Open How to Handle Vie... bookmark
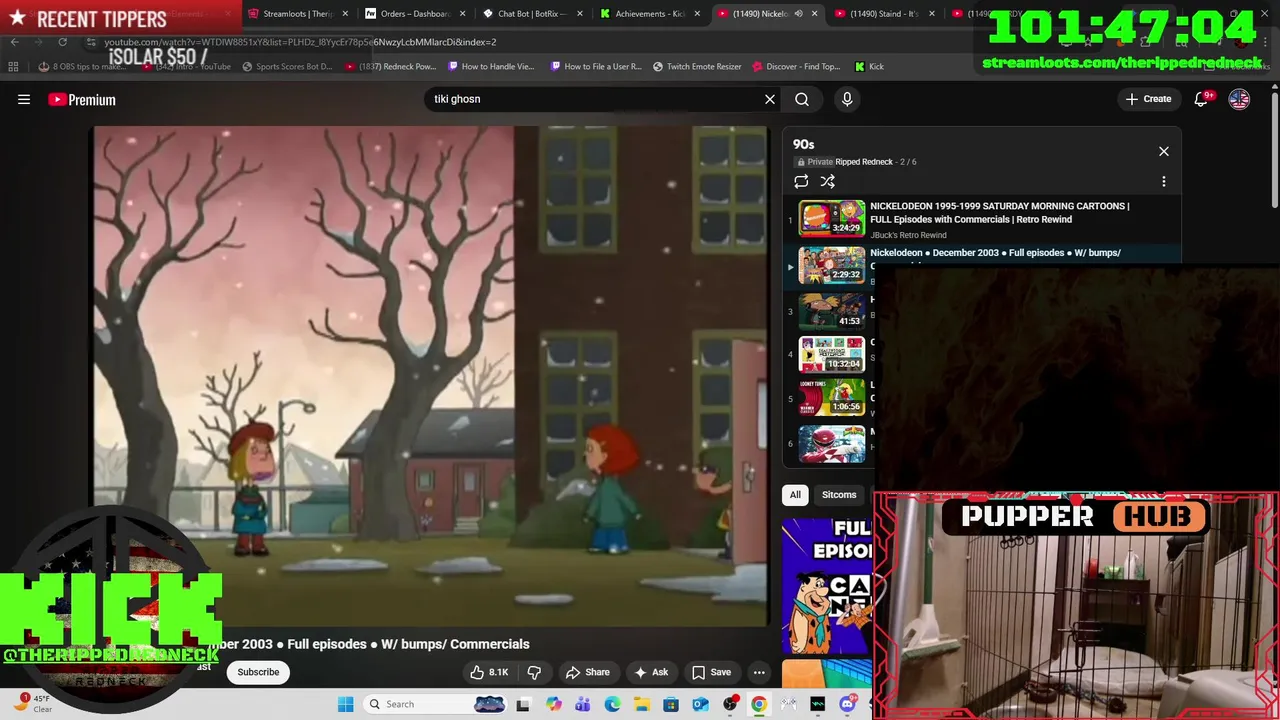Viewport: 1280px width, 720px height. pyautogui.click(x=491, y=67)
